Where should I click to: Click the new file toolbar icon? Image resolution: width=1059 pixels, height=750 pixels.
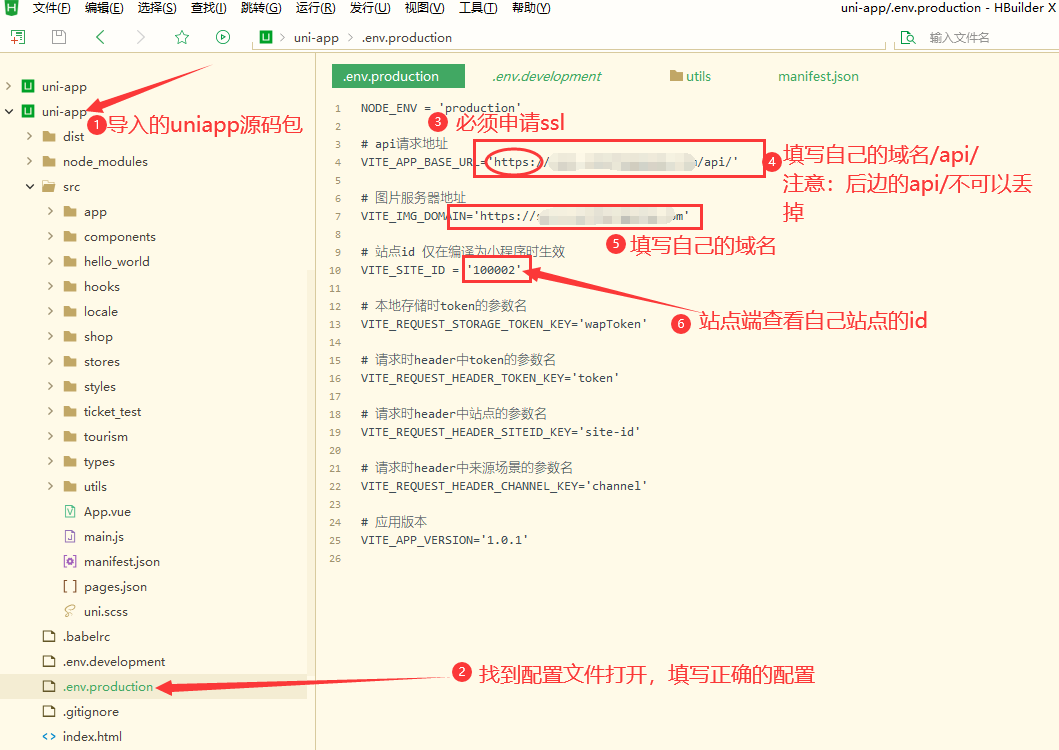point(18,37)
